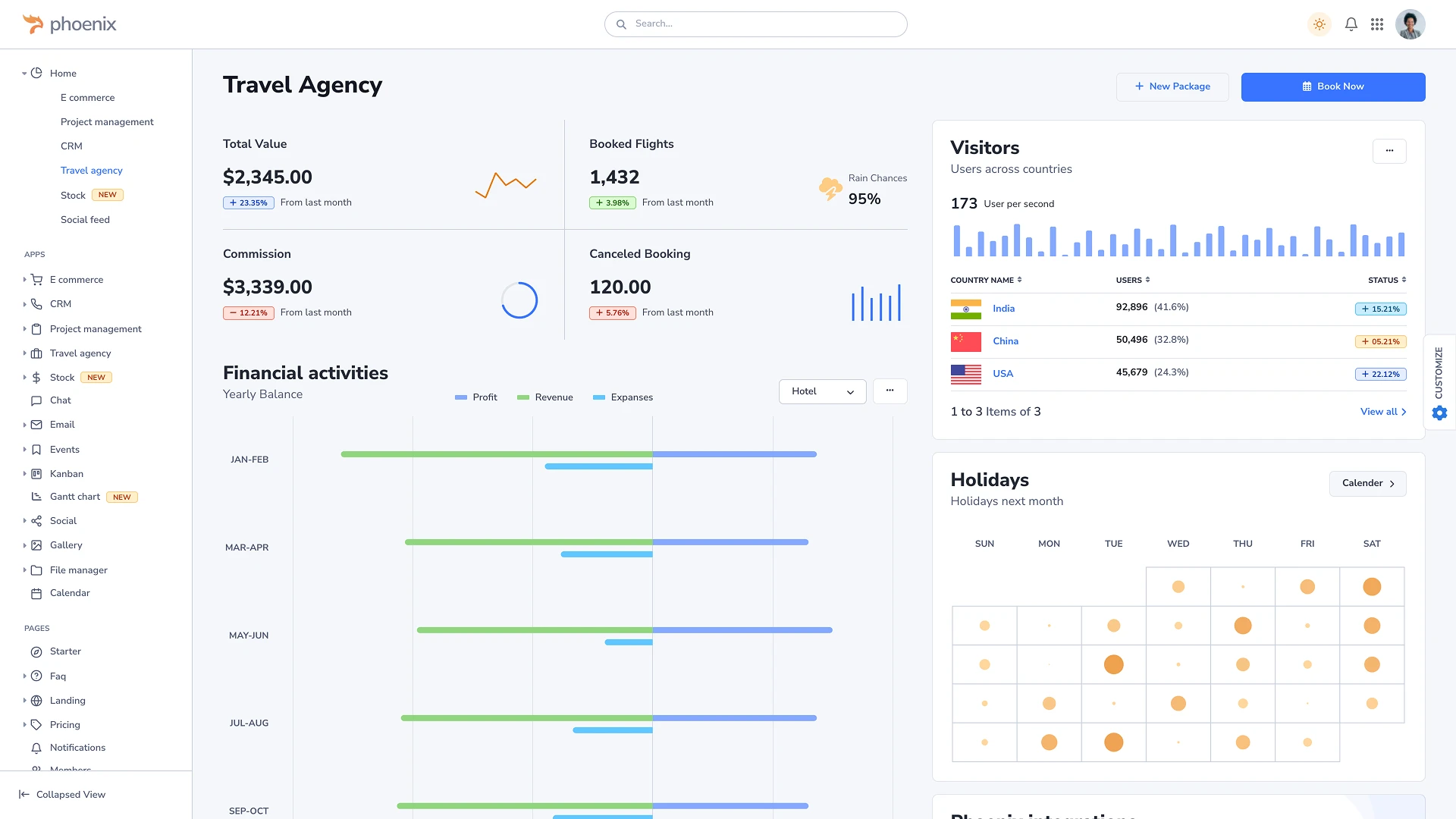Click the View all link
The width and height of the screenshot is (1456, 819).
point(1383,412)
